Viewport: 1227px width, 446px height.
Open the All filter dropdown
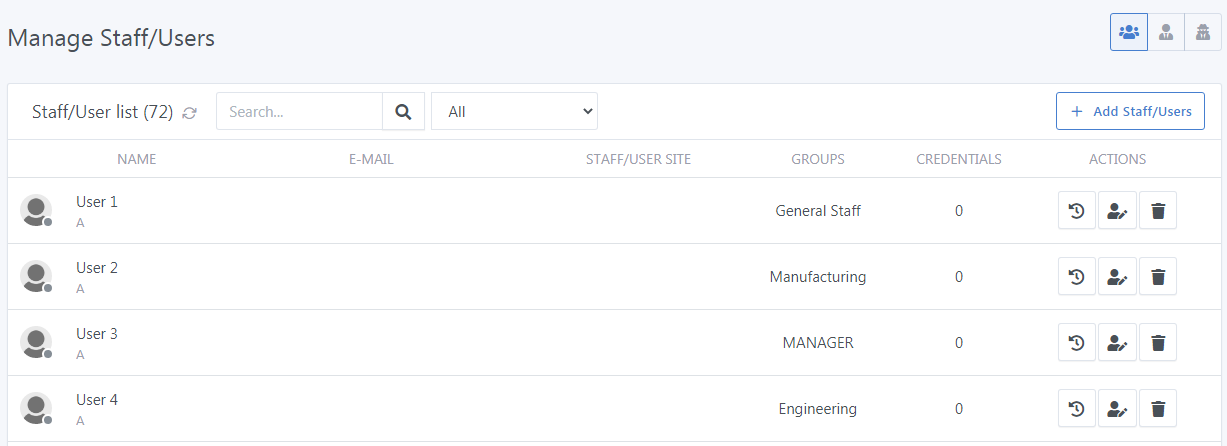point(514,112)
